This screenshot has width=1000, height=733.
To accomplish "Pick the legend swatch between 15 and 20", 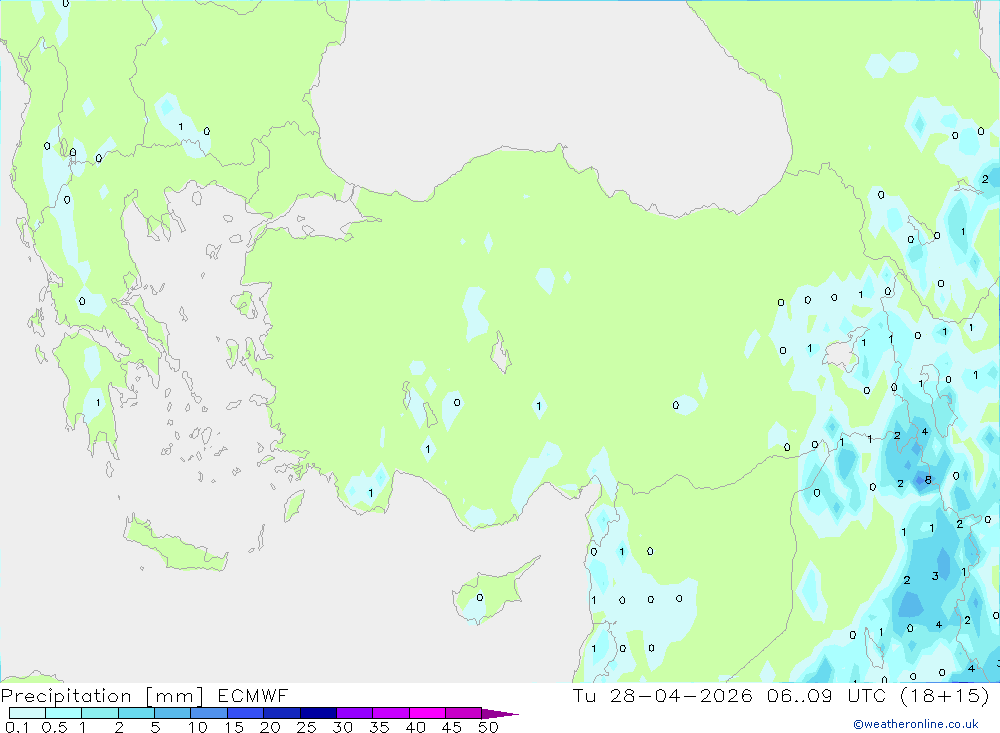I will (246, 713).
